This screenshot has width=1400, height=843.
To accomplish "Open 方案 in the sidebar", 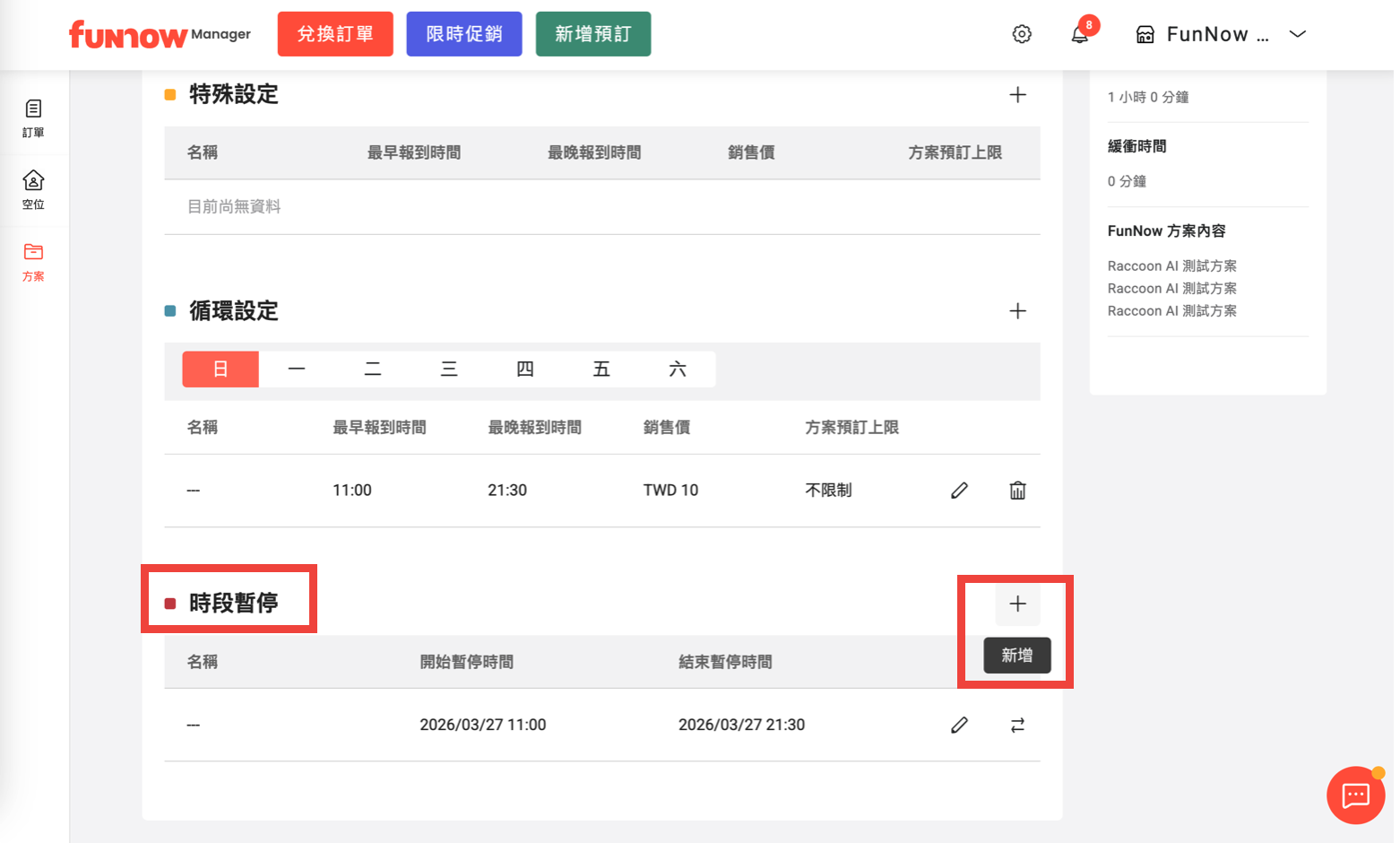I will click(33, 262).
